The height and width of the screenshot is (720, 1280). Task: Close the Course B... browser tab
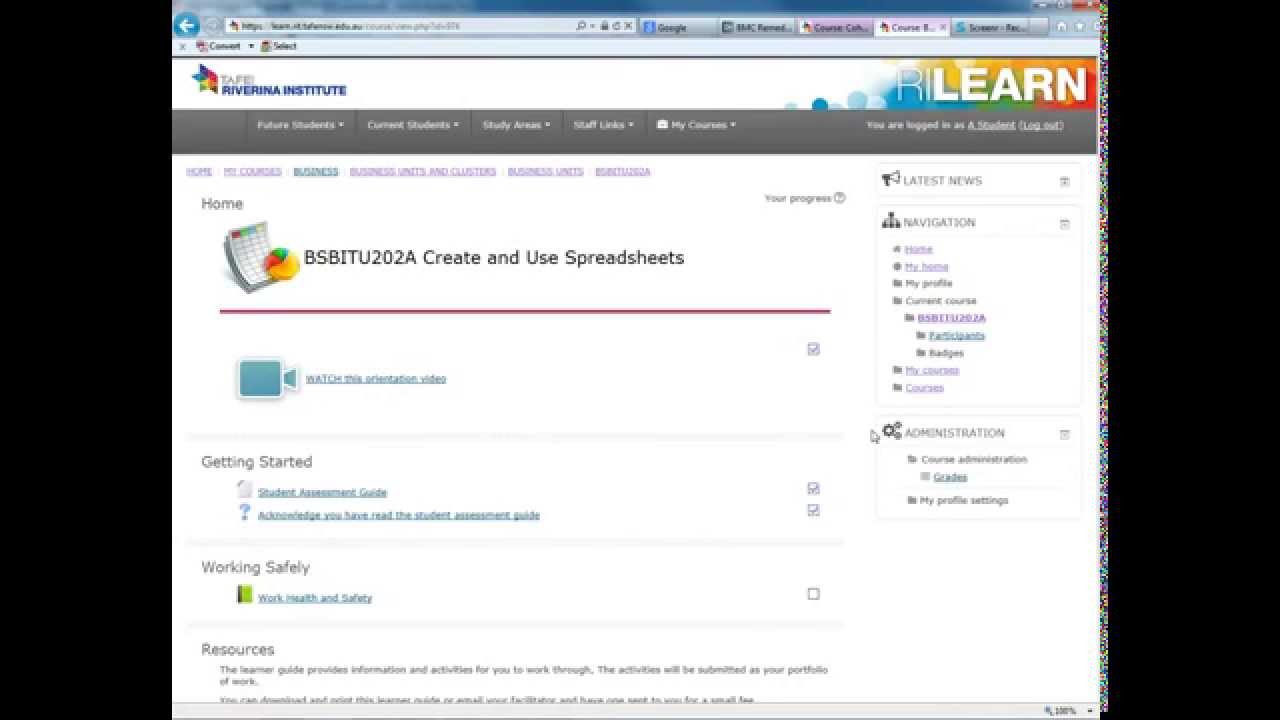tap(943, 27)
